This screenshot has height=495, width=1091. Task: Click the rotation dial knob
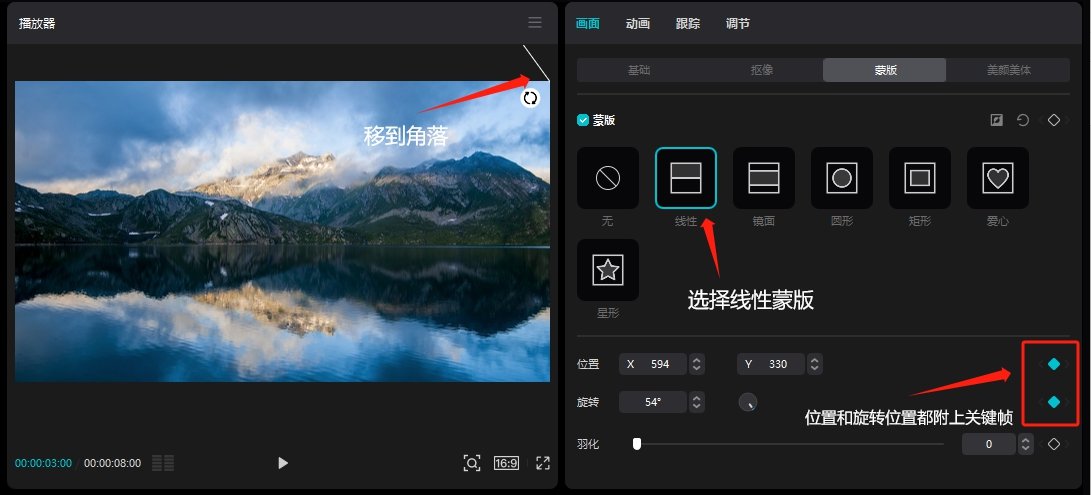click(747, 402)
